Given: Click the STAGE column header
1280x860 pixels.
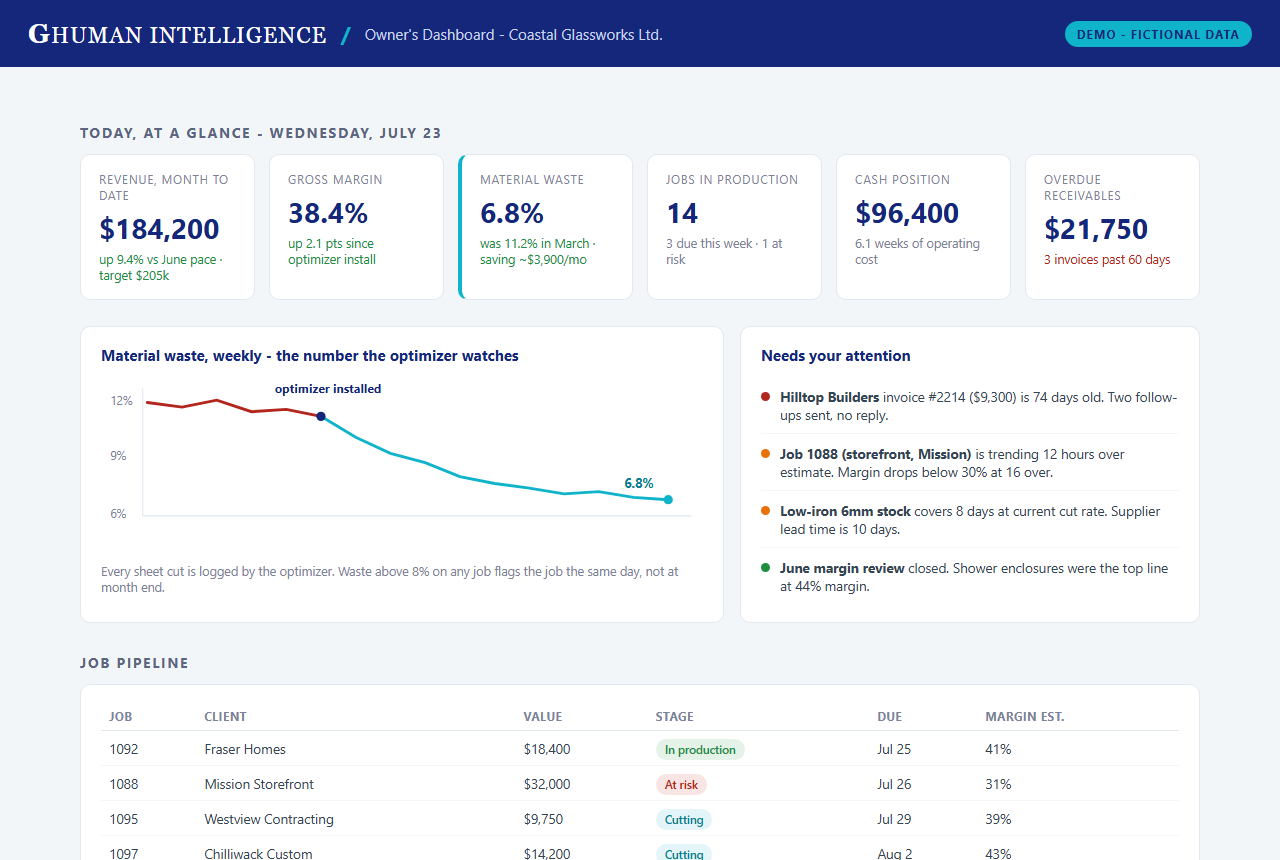Looking at the screenshot, I should [x=674, y=717].
